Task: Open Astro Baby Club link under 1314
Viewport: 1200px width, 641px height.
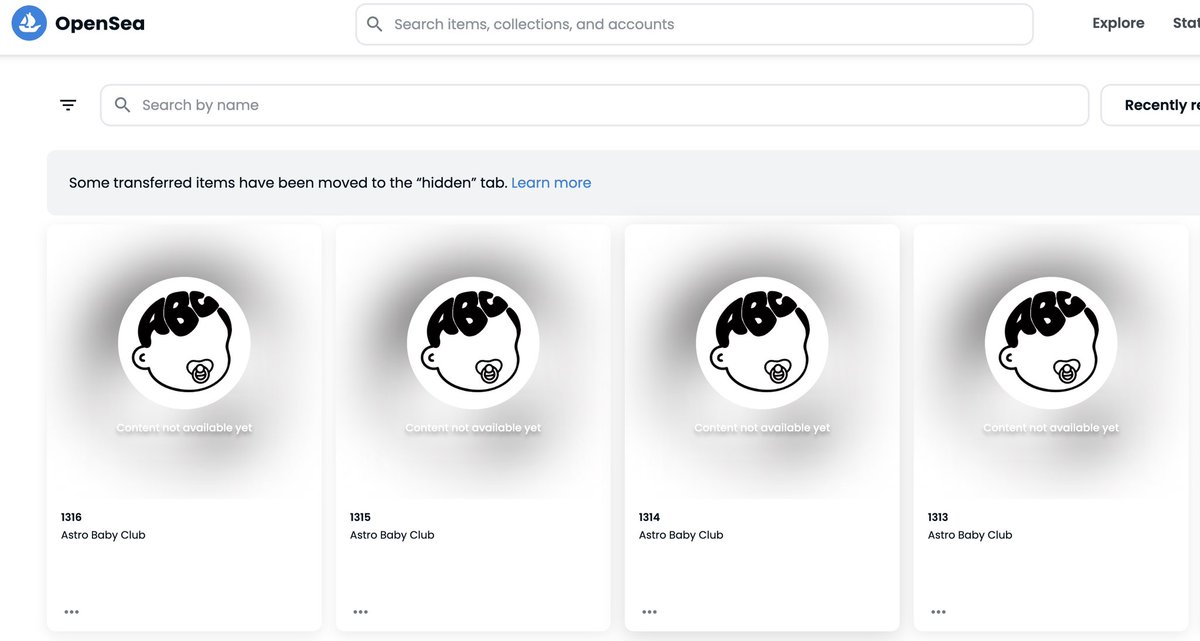Action: (x=681, y=535)
